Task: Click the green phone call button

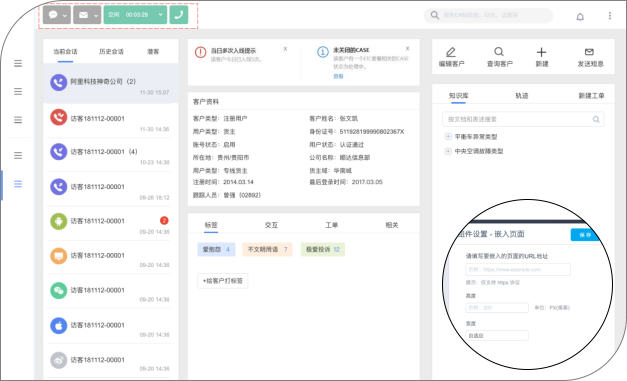Action: [x=179, y=15]
